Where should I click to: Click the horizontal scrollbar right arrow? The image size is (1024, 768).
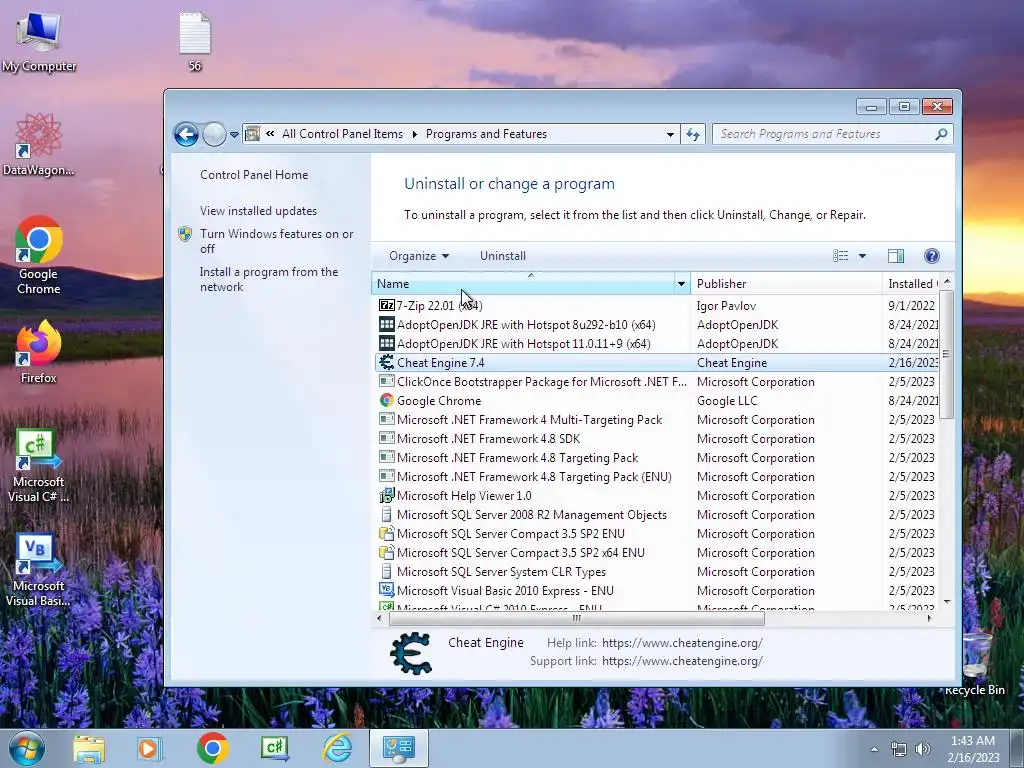[930, 618]
